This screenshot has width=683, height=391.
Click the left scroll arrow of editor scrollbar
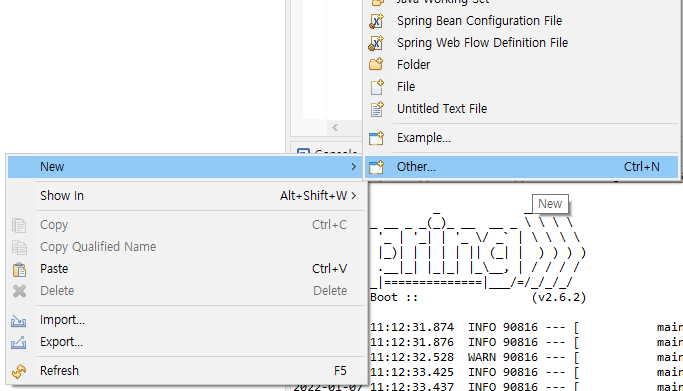pos(335,128)
